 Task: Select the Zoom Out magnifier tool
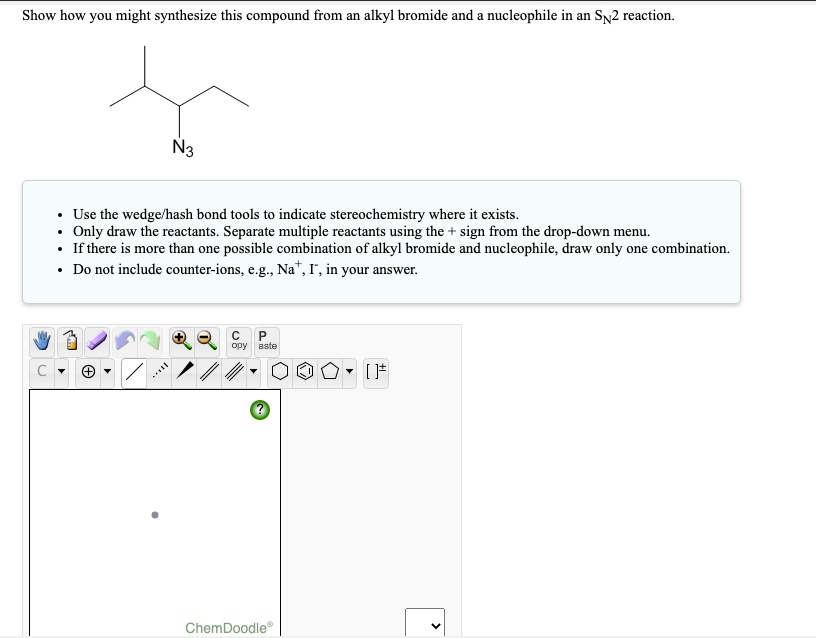point(206,343)
